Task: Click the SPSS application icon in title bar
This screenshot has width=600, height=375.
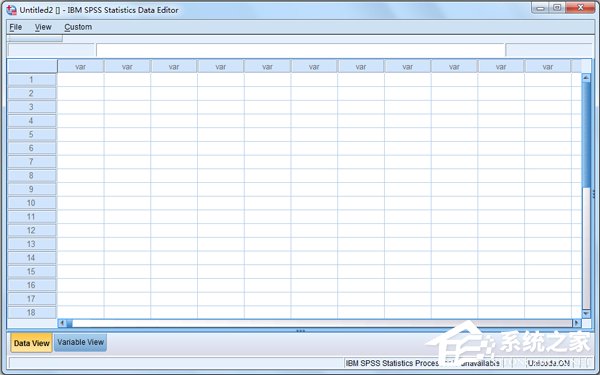Action: [x=12, y=10]
